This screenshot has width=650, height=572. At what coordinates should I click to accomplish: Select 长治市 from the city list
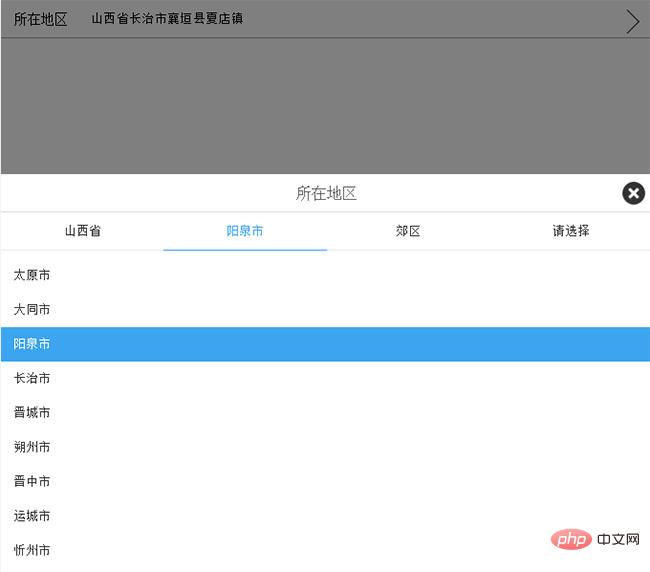pos(325,378)
